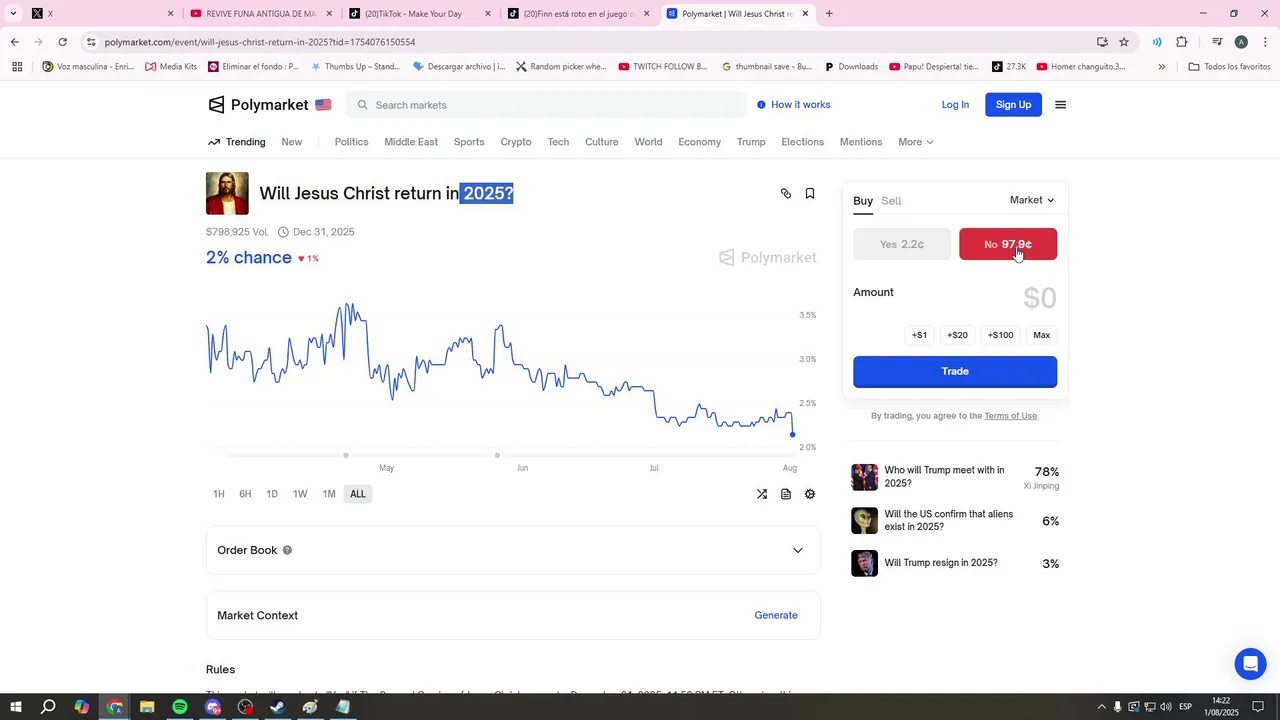This screenshot has height=720, width=1280.
Task: Bookmark this Jesus Christ market
Action: [x=810, y=194]
